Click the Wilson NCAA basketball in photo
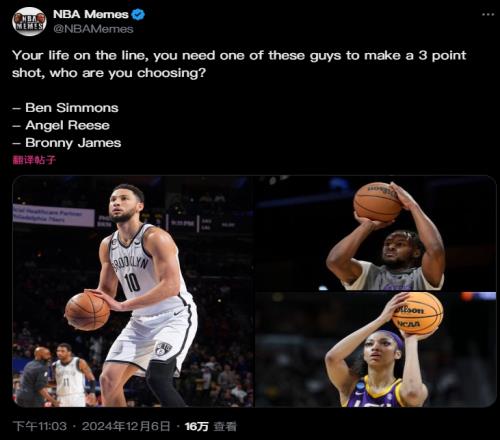Screen dimensions: 500x440 click(x=417, y=314)
